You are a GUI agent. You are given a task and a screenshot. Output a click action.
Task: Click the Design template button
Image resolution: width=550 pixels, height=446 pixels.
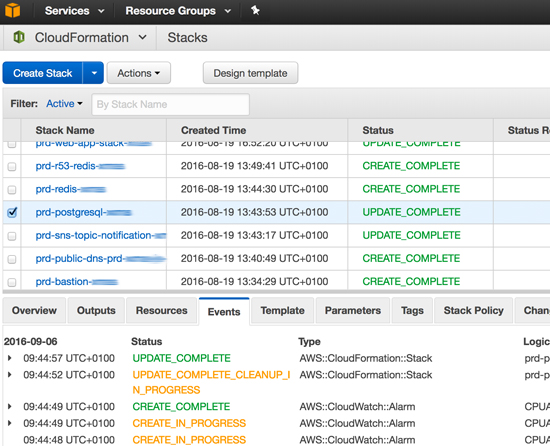coord(250,73)
